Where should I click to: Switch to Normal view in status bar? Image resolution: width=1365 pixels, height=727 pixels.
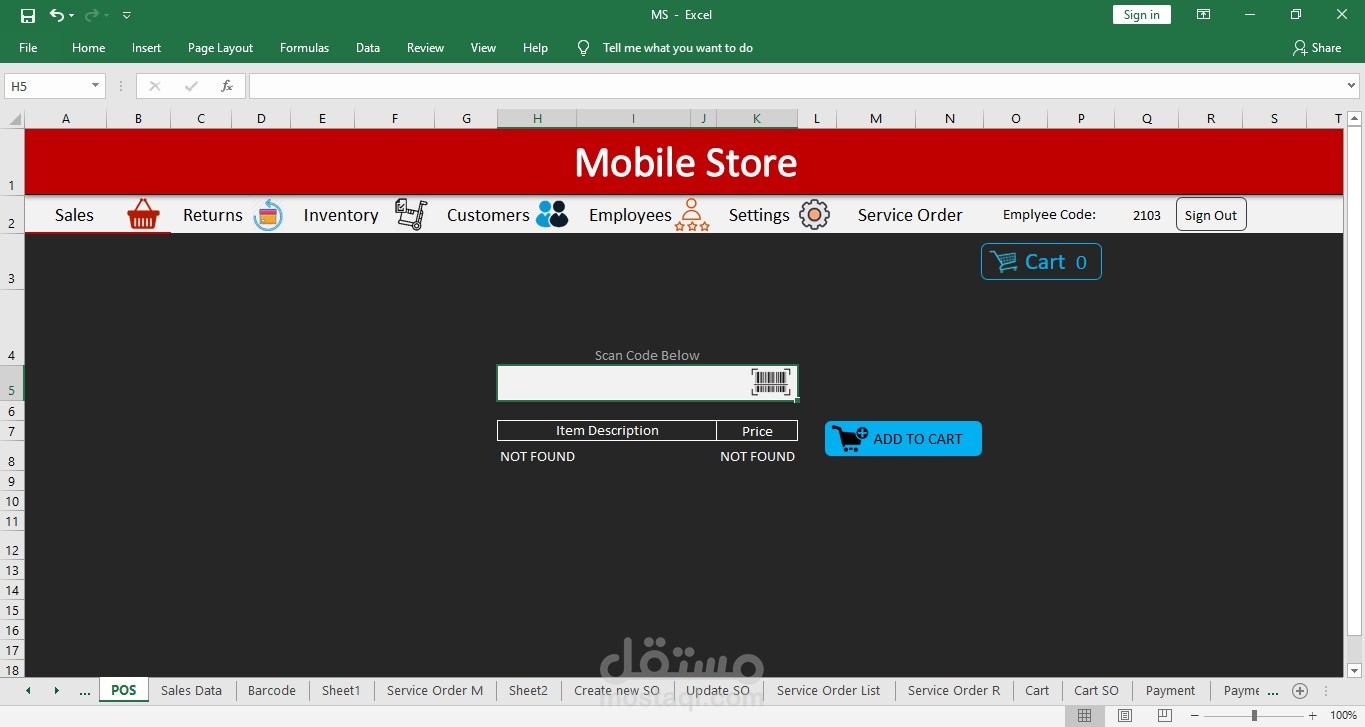[x=1084, y=715]
